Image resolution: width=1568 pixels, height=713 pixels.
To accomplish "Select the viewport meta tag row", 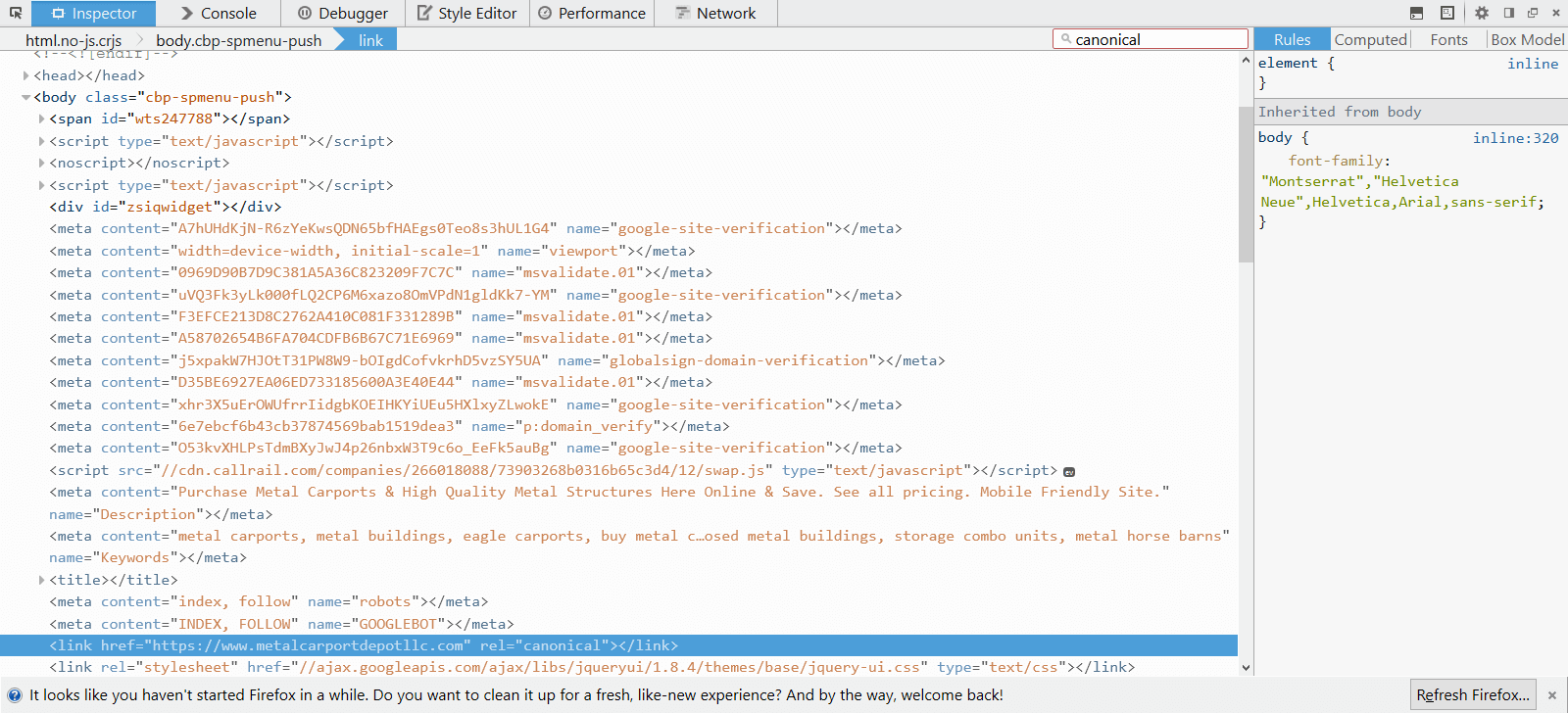I will [x=372, y=251].
